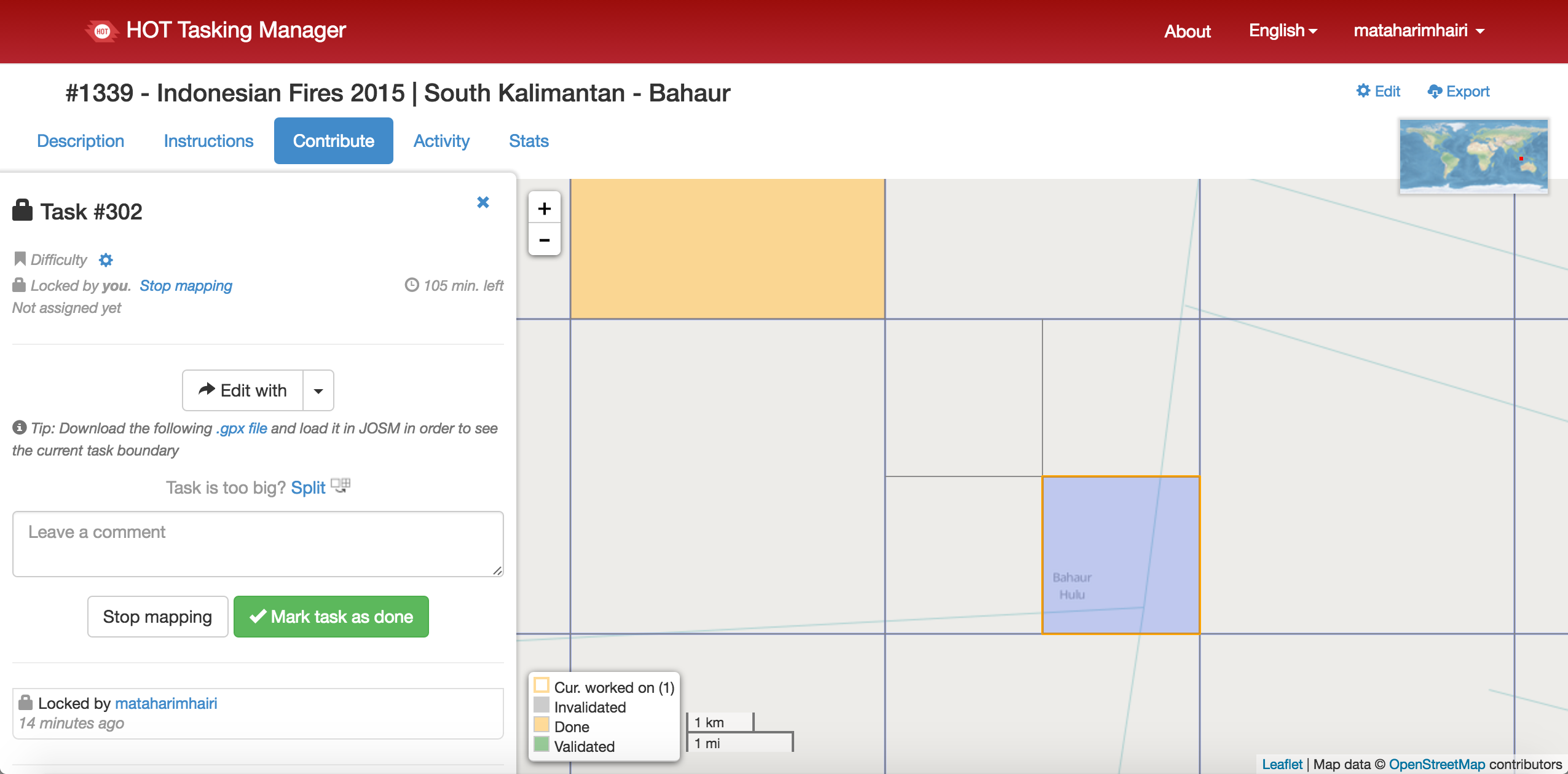Click the Export cloud icon
This screenshot has height=774, width=1568.
1434,92
